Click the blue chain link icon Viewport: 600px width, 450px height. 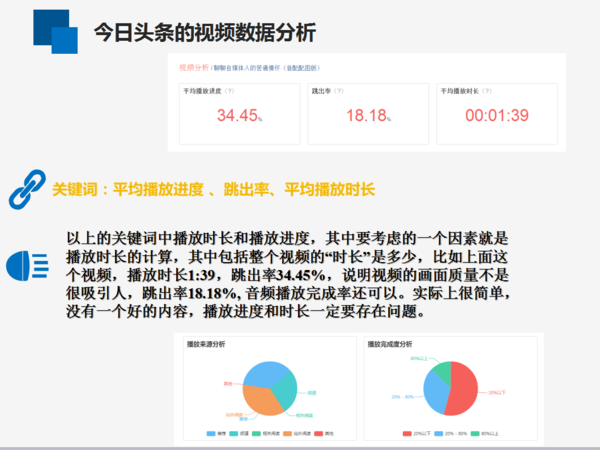[x=27, y=189]
